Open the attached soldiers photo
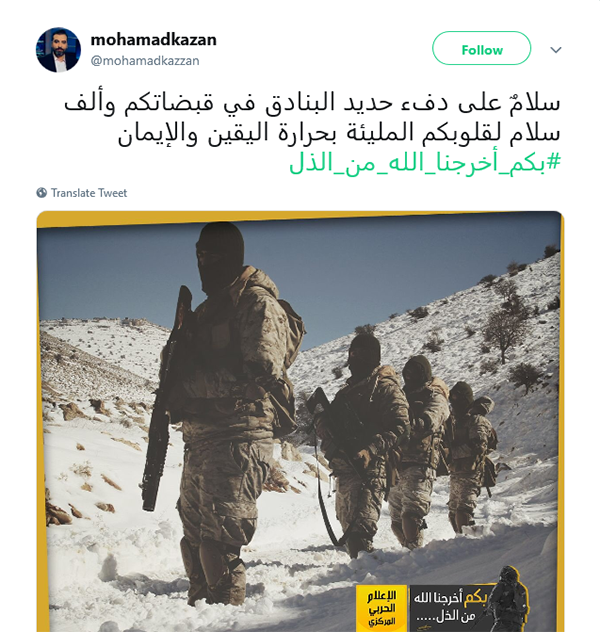 tap(300, 421)
